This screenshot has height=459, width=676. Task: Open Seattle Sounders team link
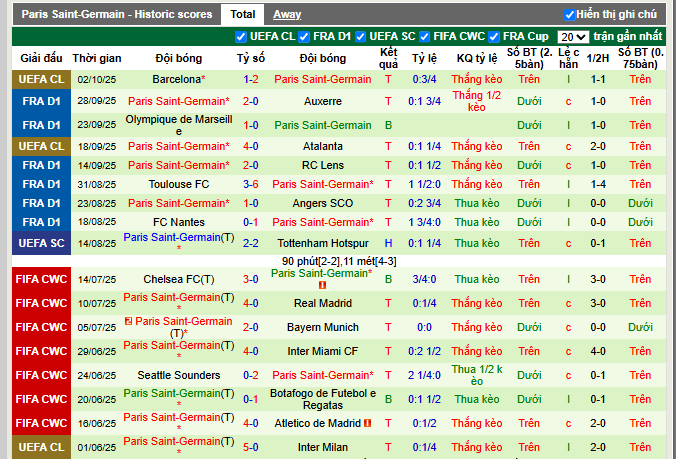click(179, 375)
